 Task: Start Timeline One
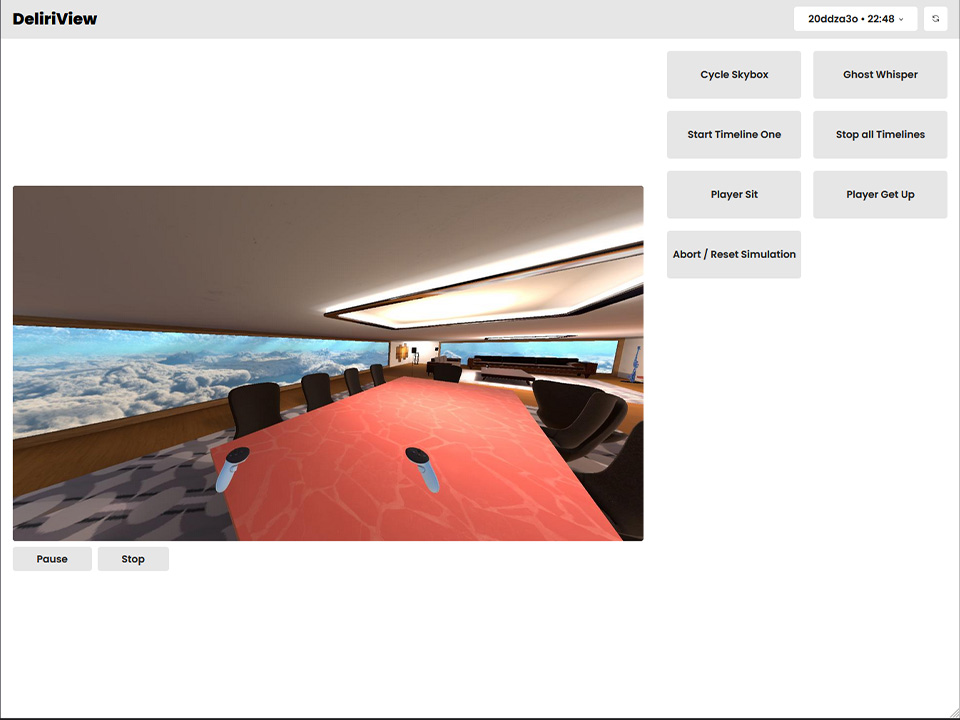[734, 135]
